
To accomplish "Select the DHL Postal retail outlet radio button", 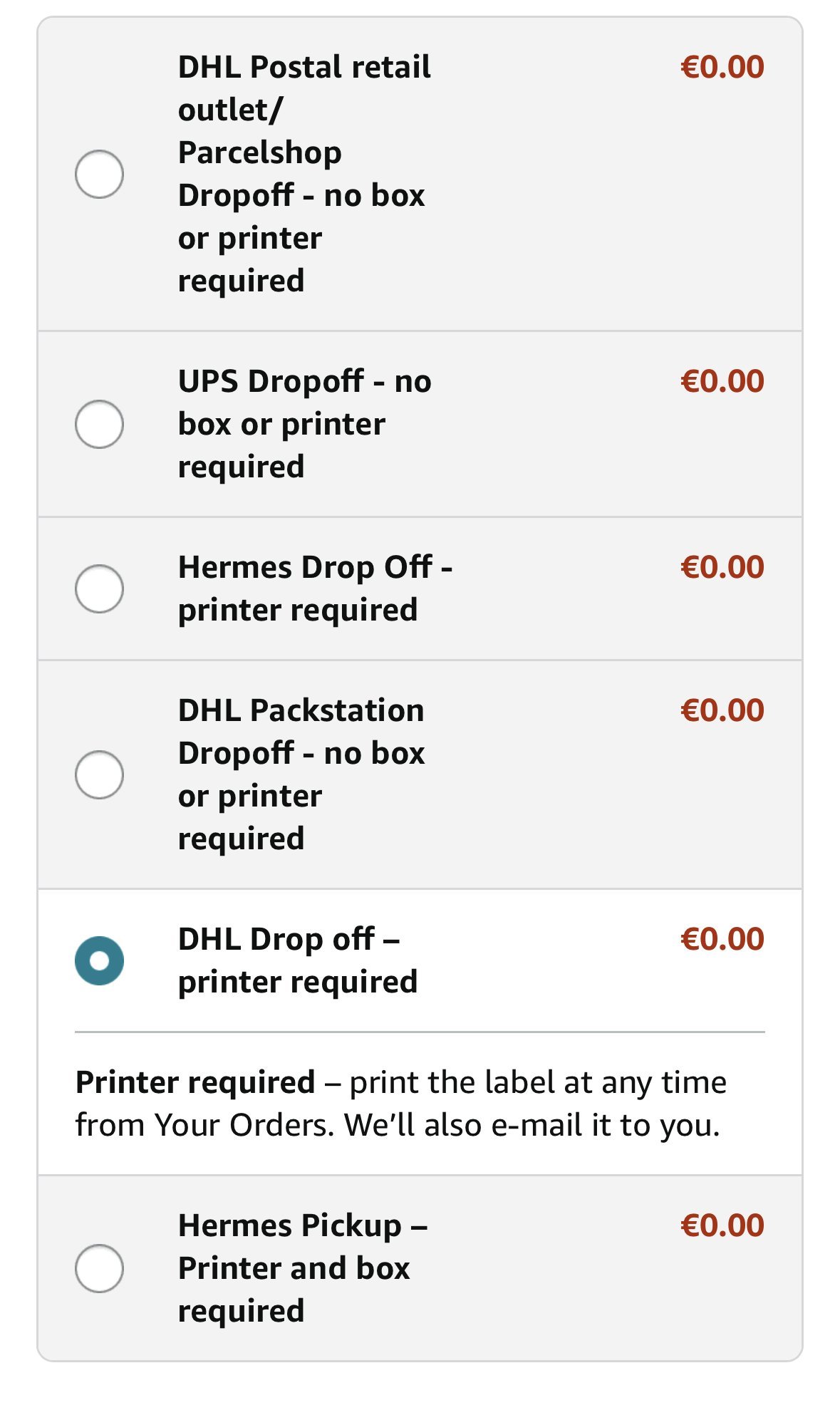I will [99, 174].
